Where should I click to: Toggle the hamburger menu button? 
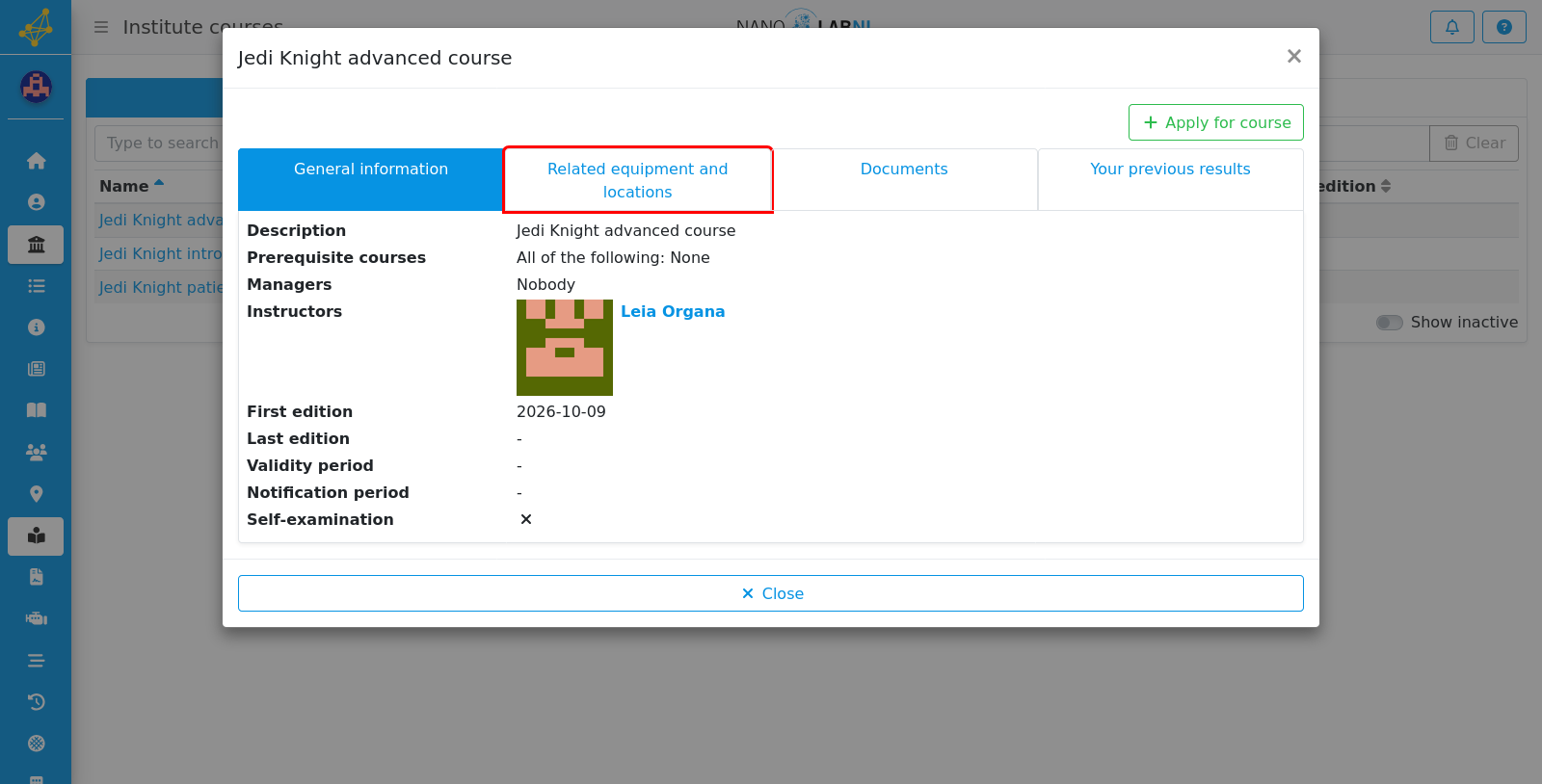click(101, 27)
